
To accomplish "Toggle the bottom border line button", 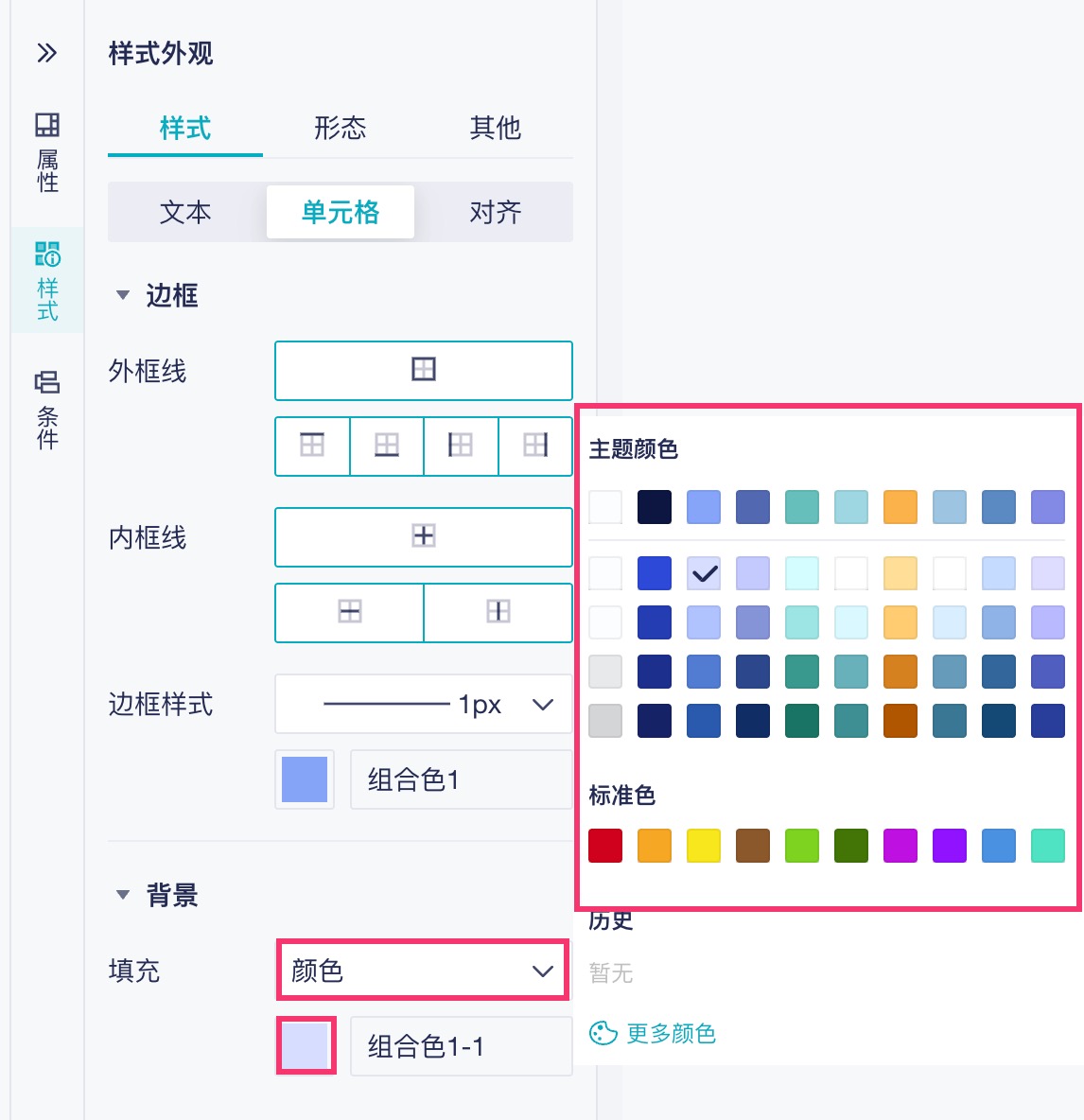I will click(386, 446).
